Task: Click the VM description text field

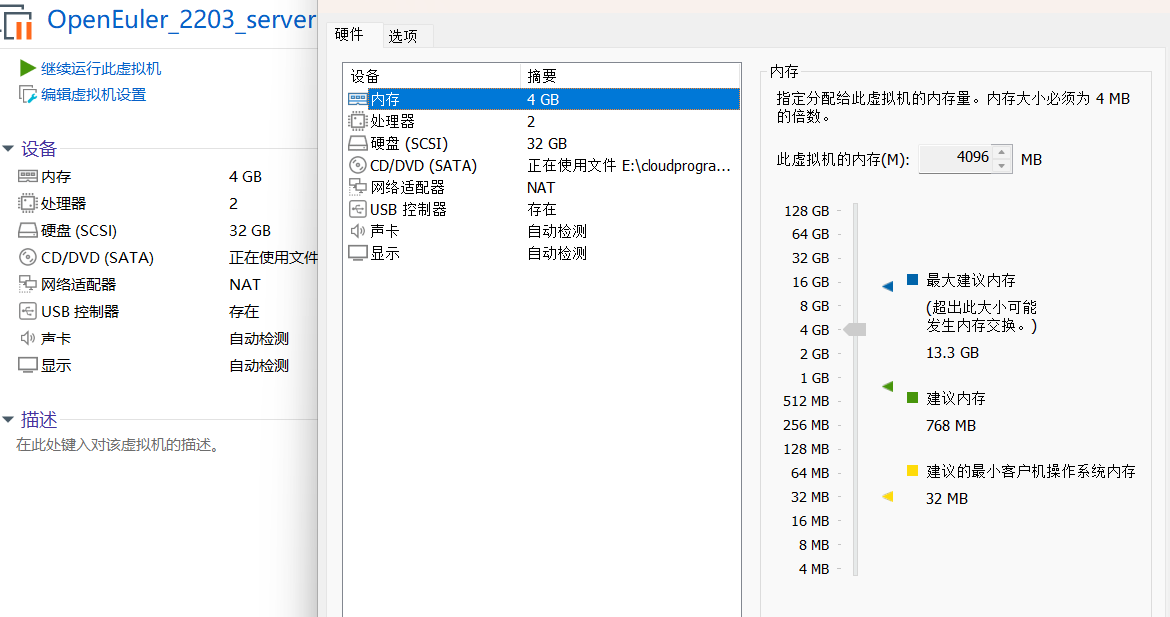Action: (118, 445)
